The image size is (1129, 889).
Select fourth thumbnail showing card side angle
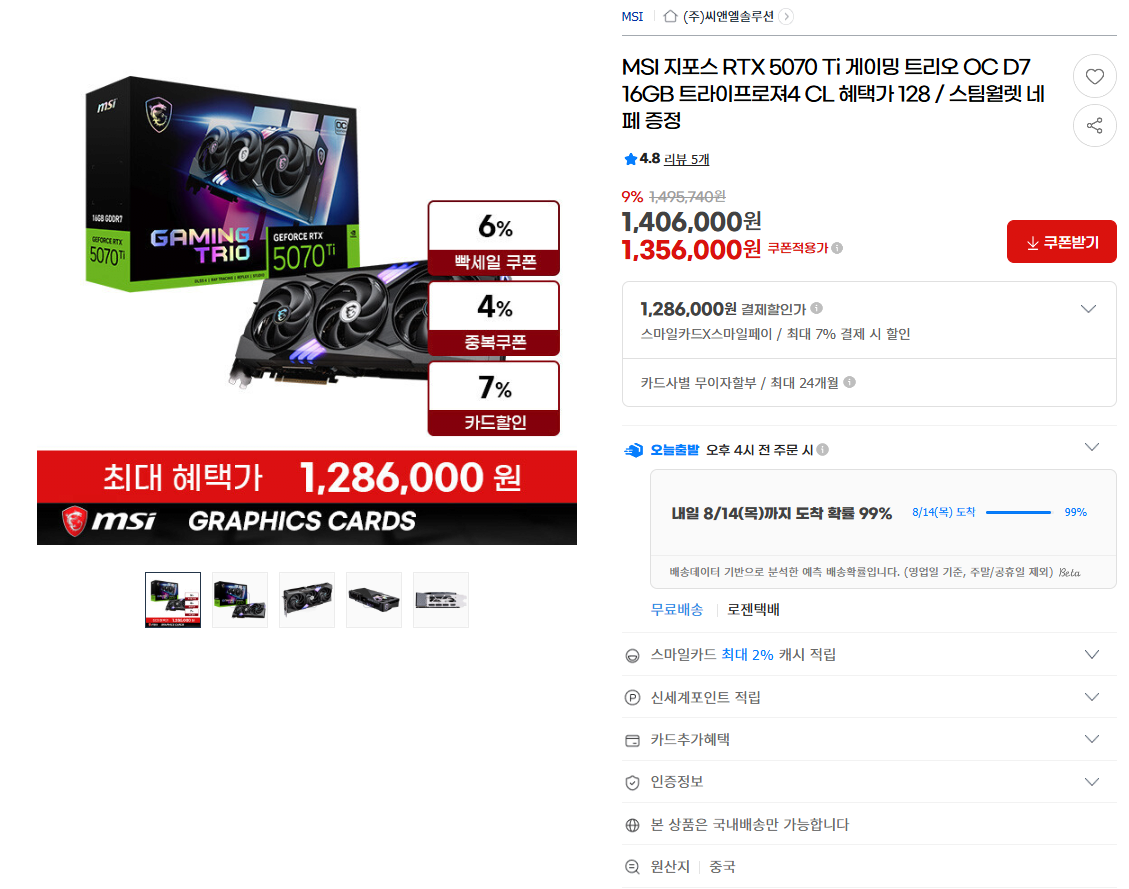[374, 600]
